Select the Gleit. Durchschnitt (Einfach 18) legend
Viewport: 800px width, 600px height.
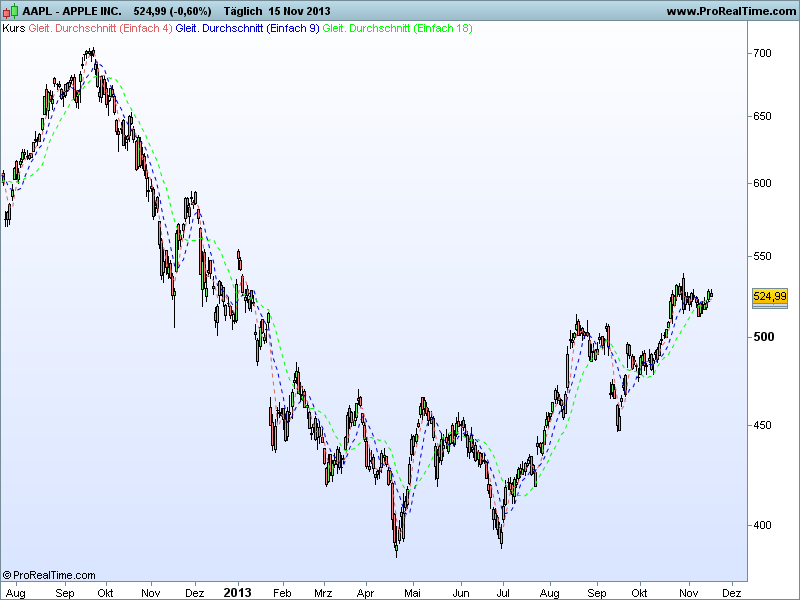(397, 28)
